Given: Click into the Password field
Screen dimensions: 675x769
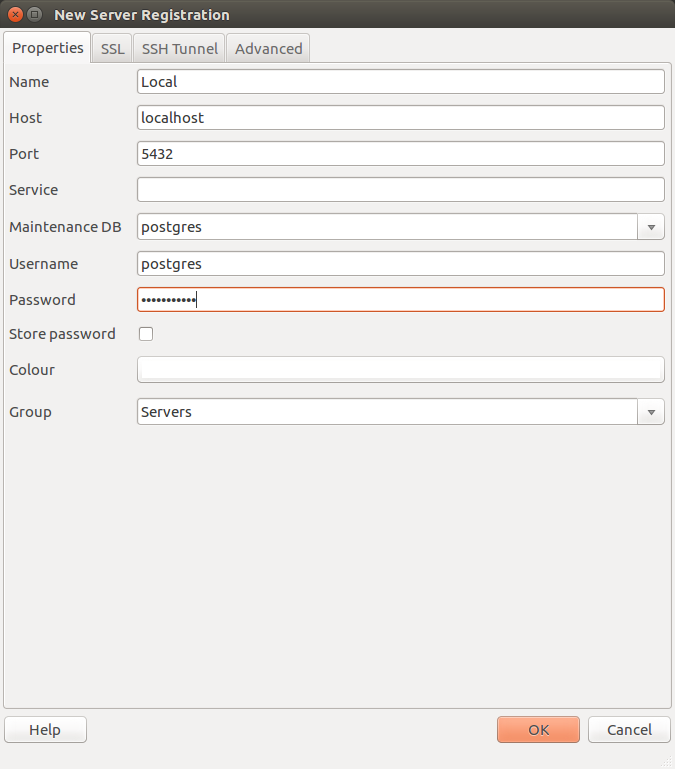Looking at the screenshot, I should 400,300.
